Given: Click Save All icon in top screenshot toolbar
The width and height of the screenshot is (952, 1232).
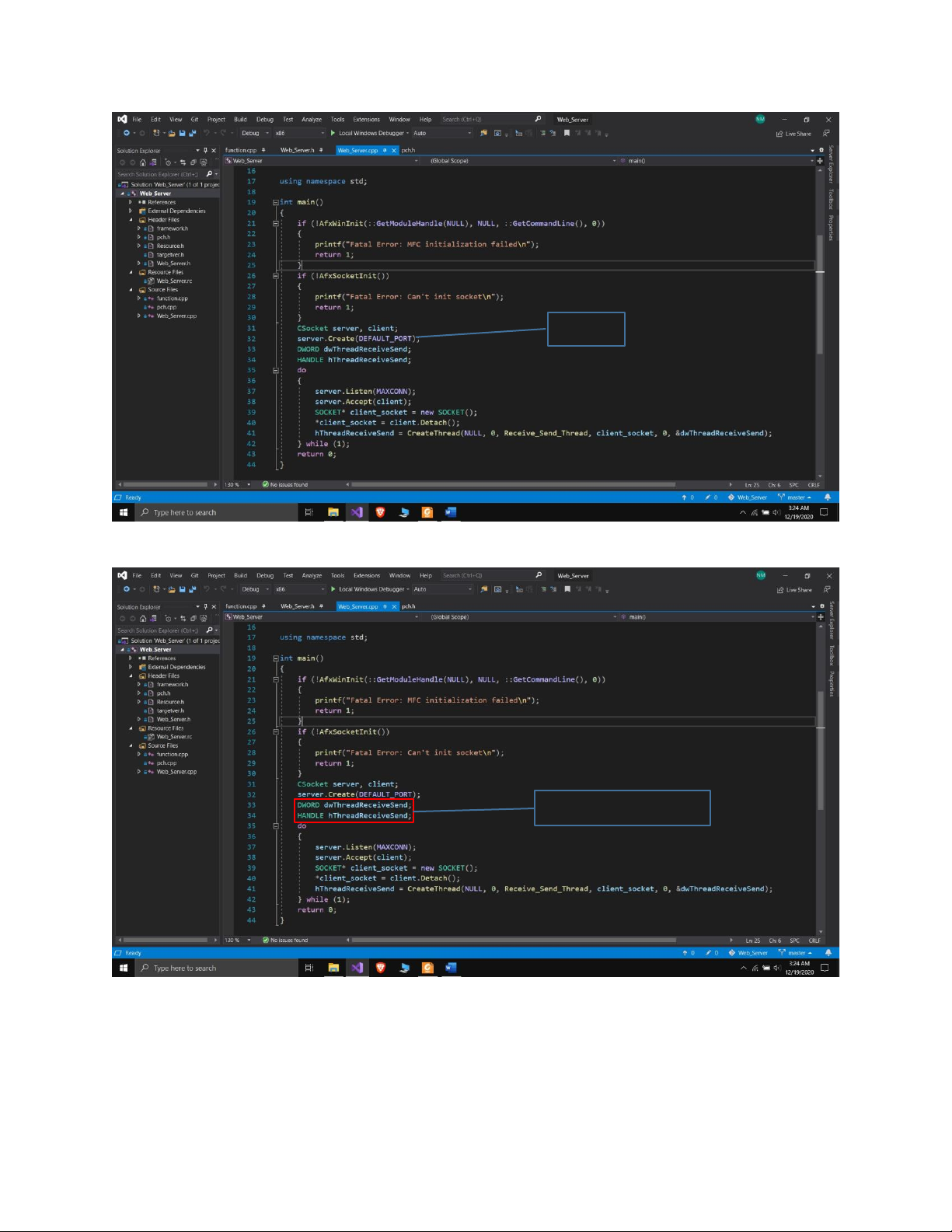Looking at the screenshot, I should [x=192, y=133].
